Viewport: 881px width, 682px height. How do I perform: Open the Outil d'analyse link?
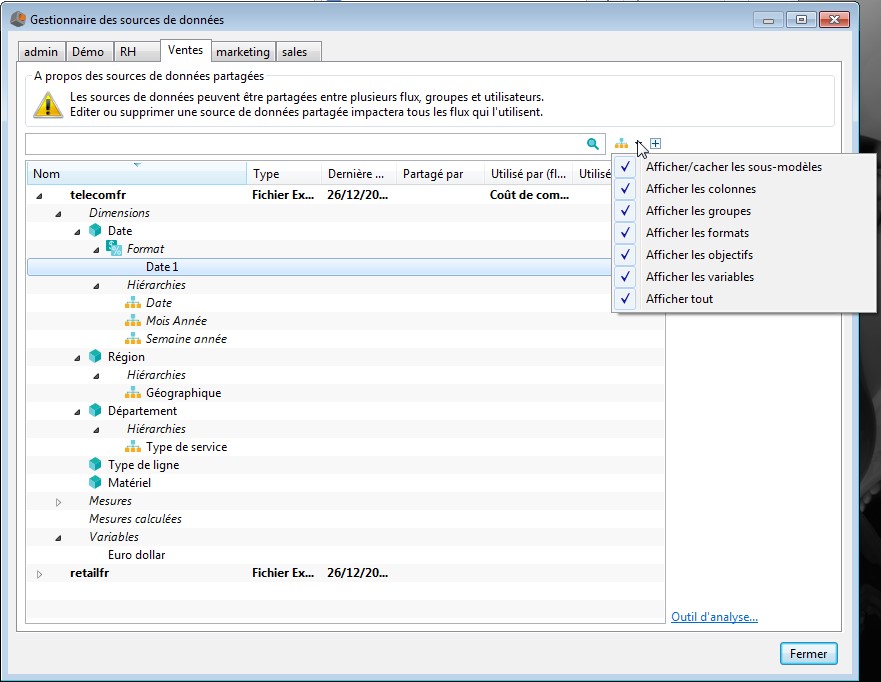[x=714, y=617]
